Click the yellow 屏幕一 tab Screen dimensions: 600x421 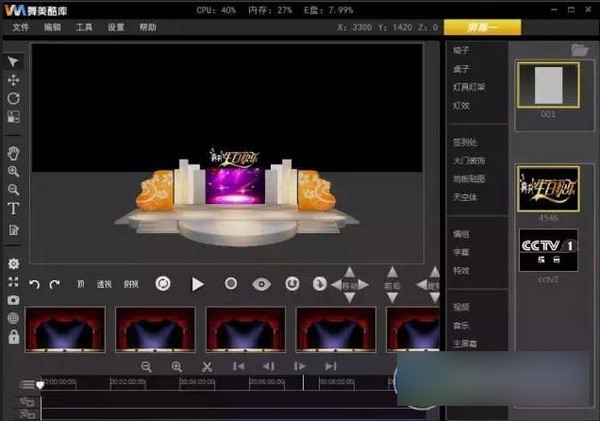[482, 28]
